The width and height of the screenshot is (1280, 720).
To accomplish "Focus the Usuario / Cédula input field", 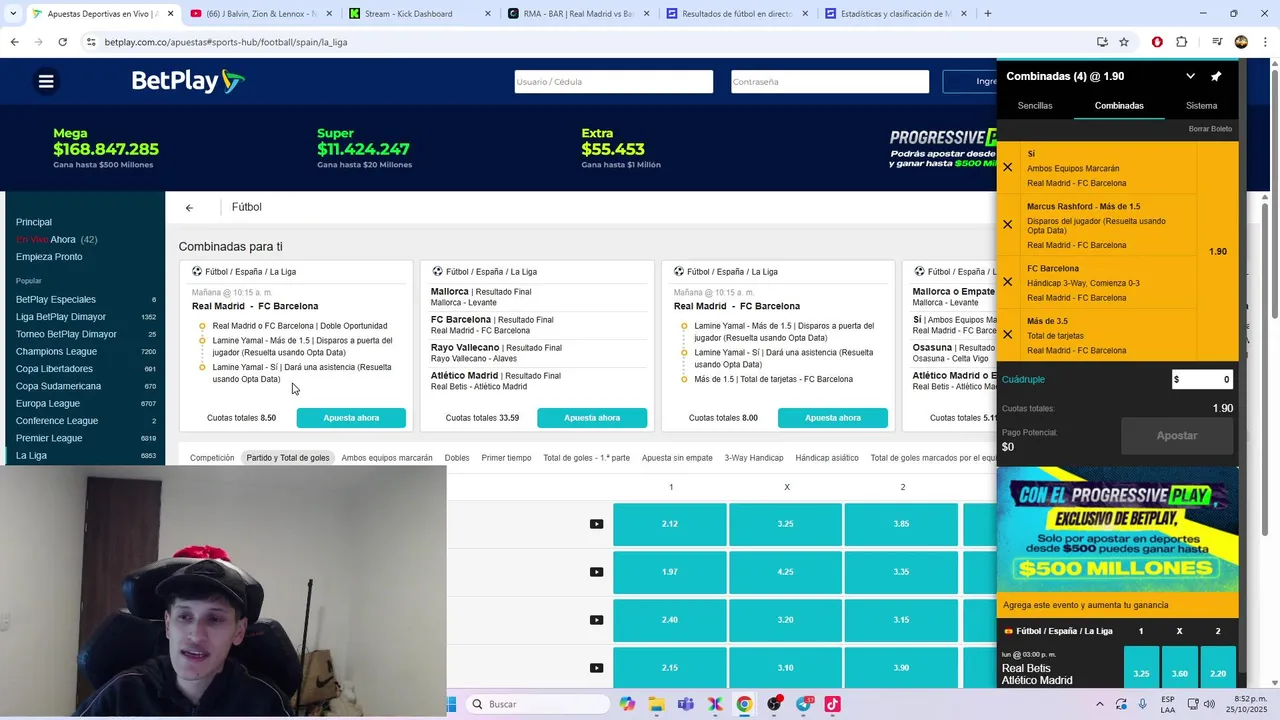I will [x=614, y=82].
